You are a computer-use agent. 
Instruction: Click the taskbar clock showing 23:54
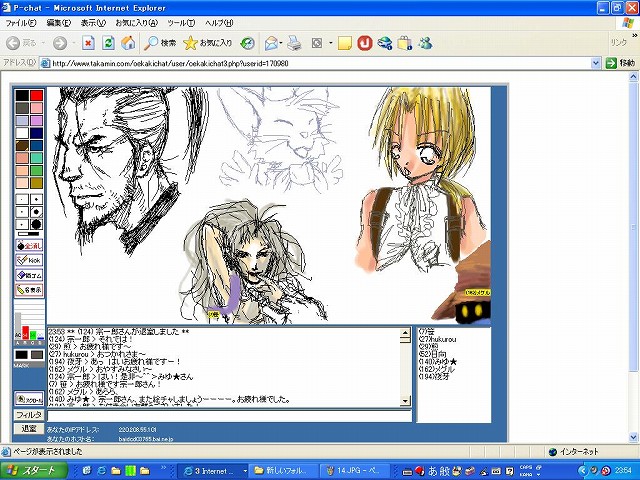click(623, 471)
